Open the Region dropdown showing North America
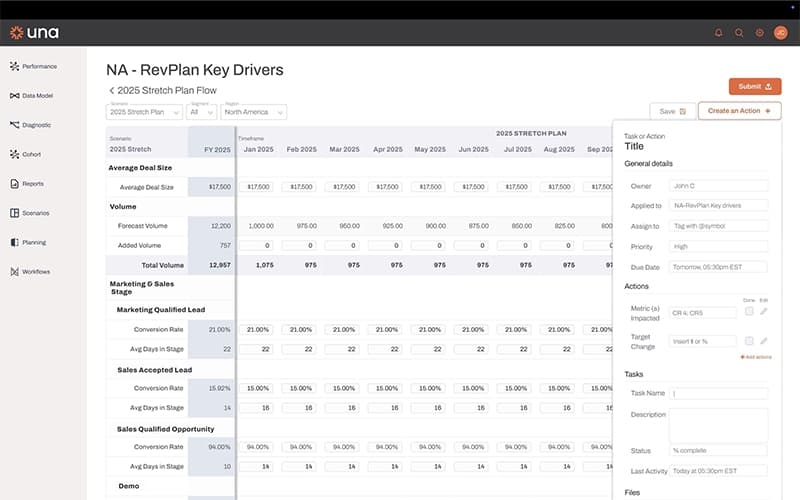Screen dimensions: 800x500 click(x=254, y=112)
